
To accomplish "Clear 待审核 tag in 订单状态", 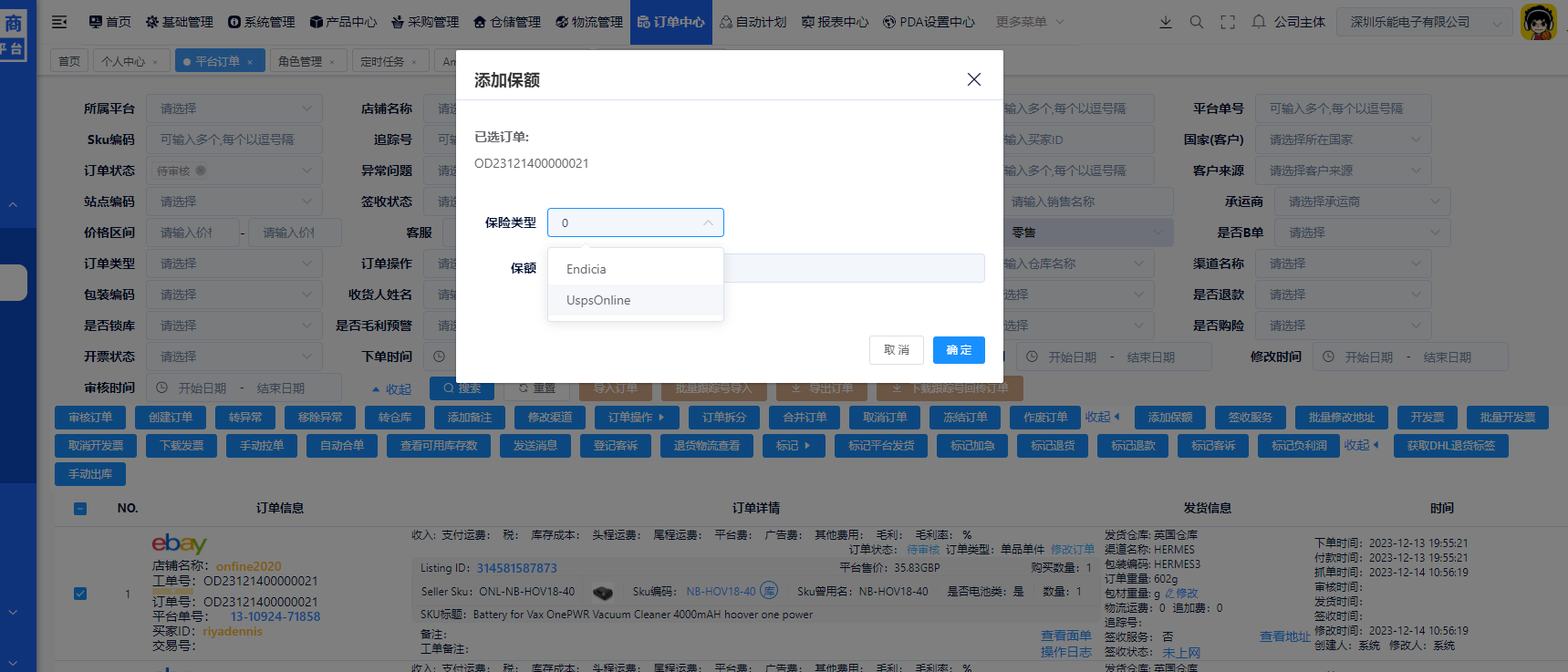I will pos(201,171).
